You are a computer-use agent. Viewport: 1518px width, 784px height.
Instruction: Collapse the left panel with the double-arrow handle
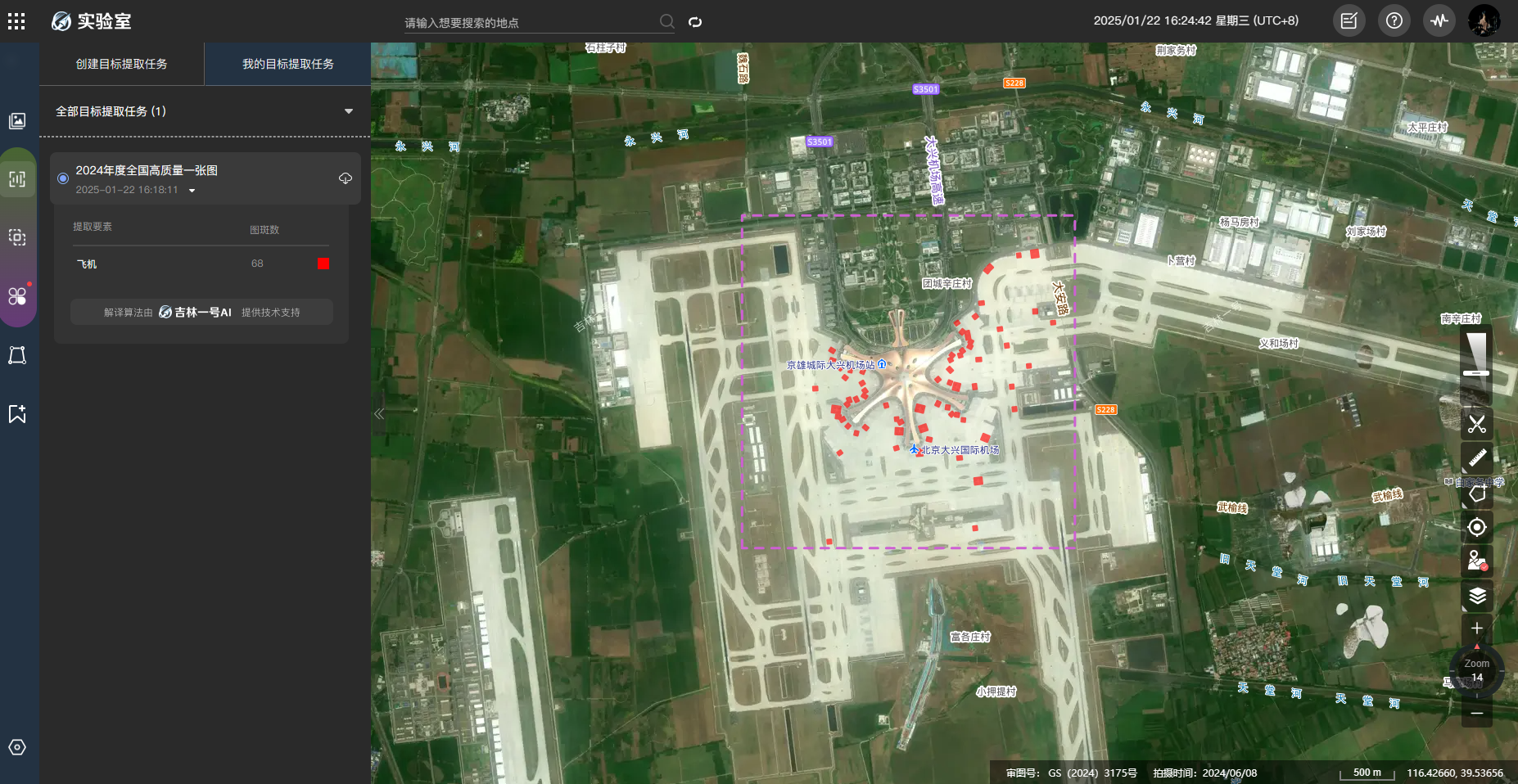pos(378,414)
